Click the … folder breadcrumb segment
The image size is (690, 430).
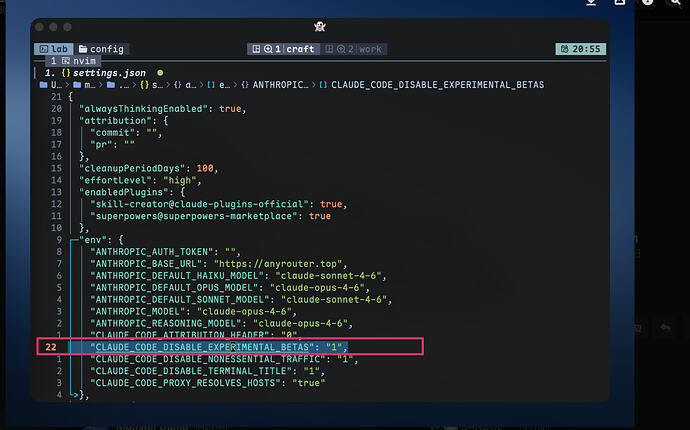pos(118,85)
